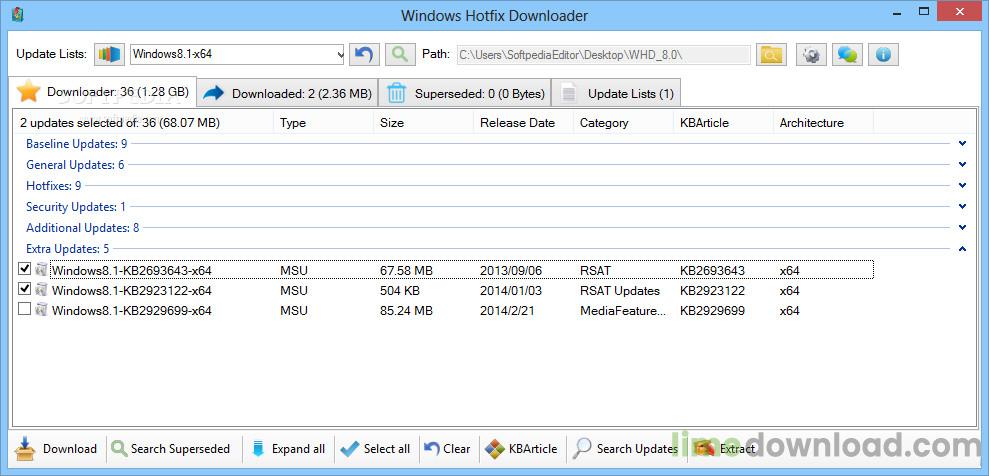The width and height of the screenshot is (989, 476).
Task: Click the 504 KB size cell
Action: point(400,291)
